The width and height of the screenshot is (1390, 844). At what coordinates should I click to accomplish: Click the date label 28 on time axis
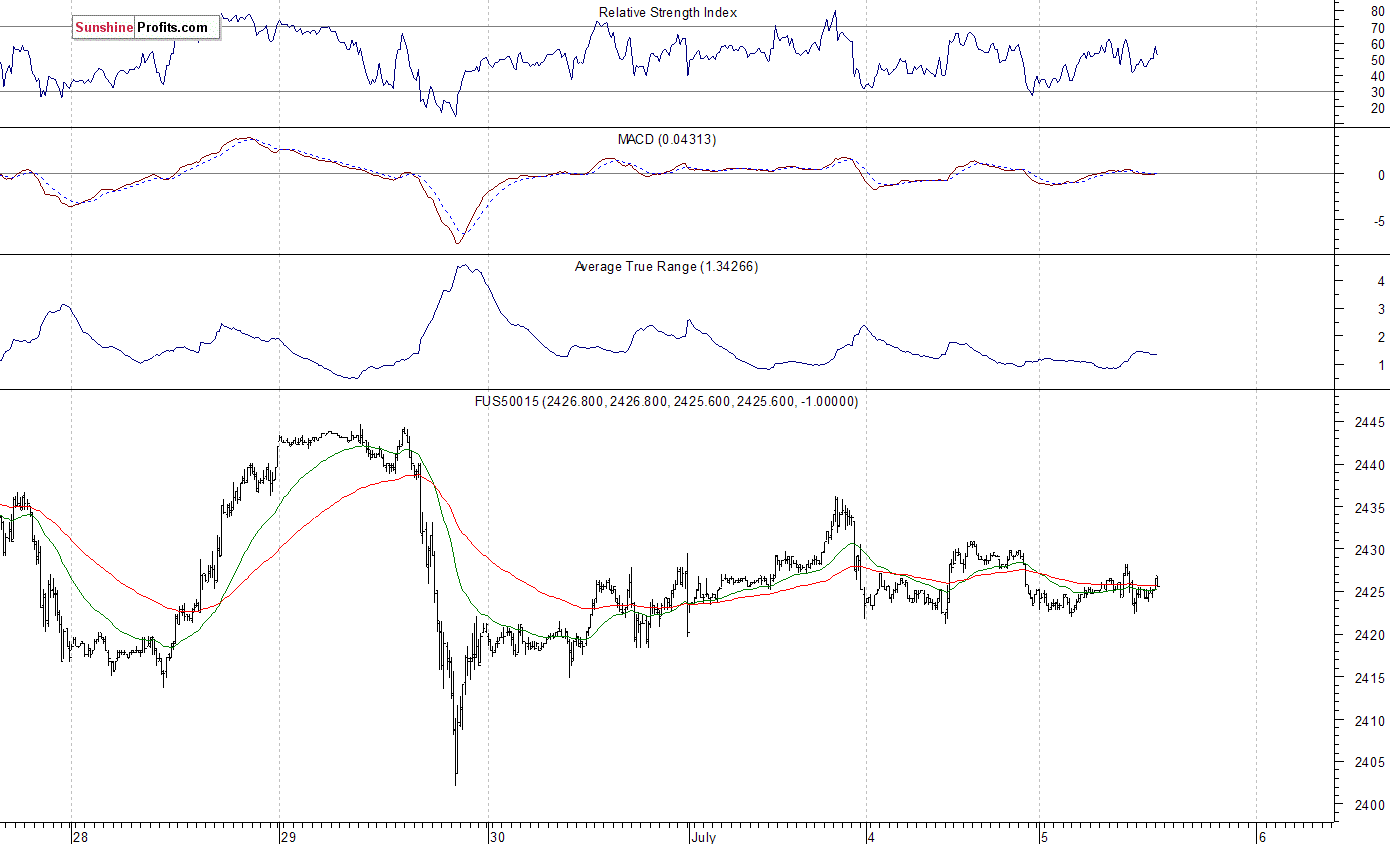81,837
